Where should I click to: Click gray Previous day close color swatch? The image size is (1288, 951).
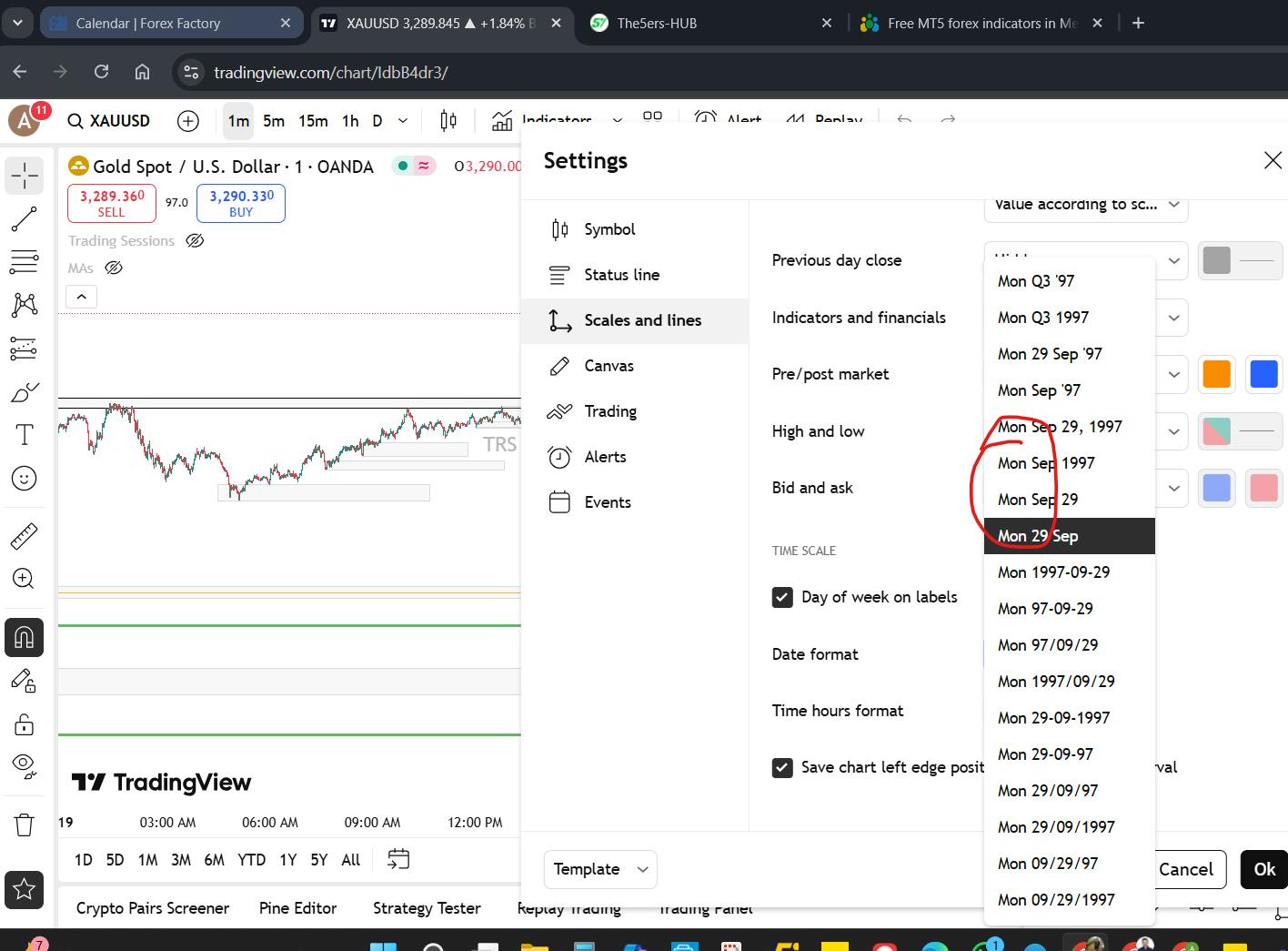[x=1216, y=260]
